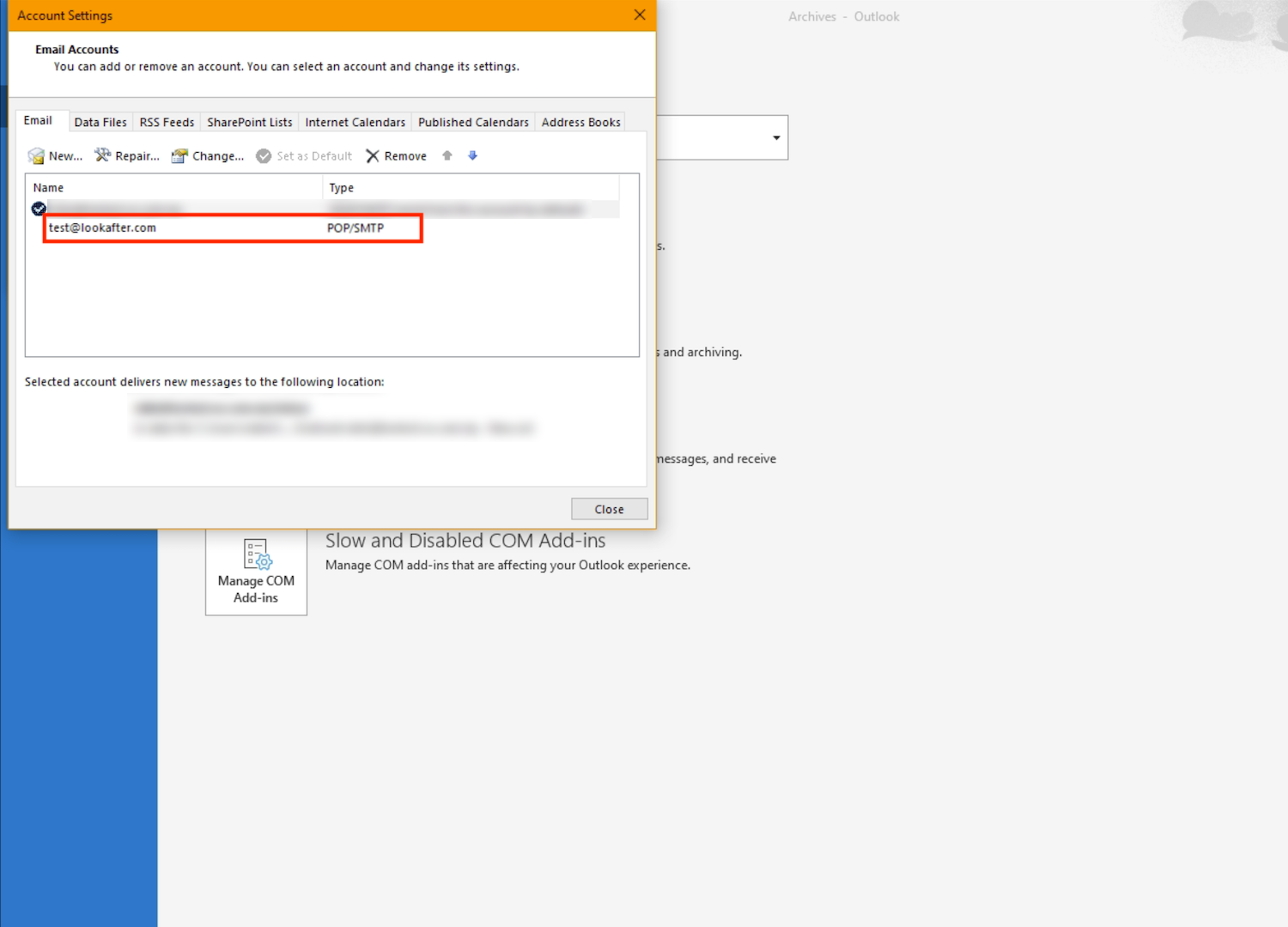Click the Manage COM Add-ins icon

click(x=257, y=554)
